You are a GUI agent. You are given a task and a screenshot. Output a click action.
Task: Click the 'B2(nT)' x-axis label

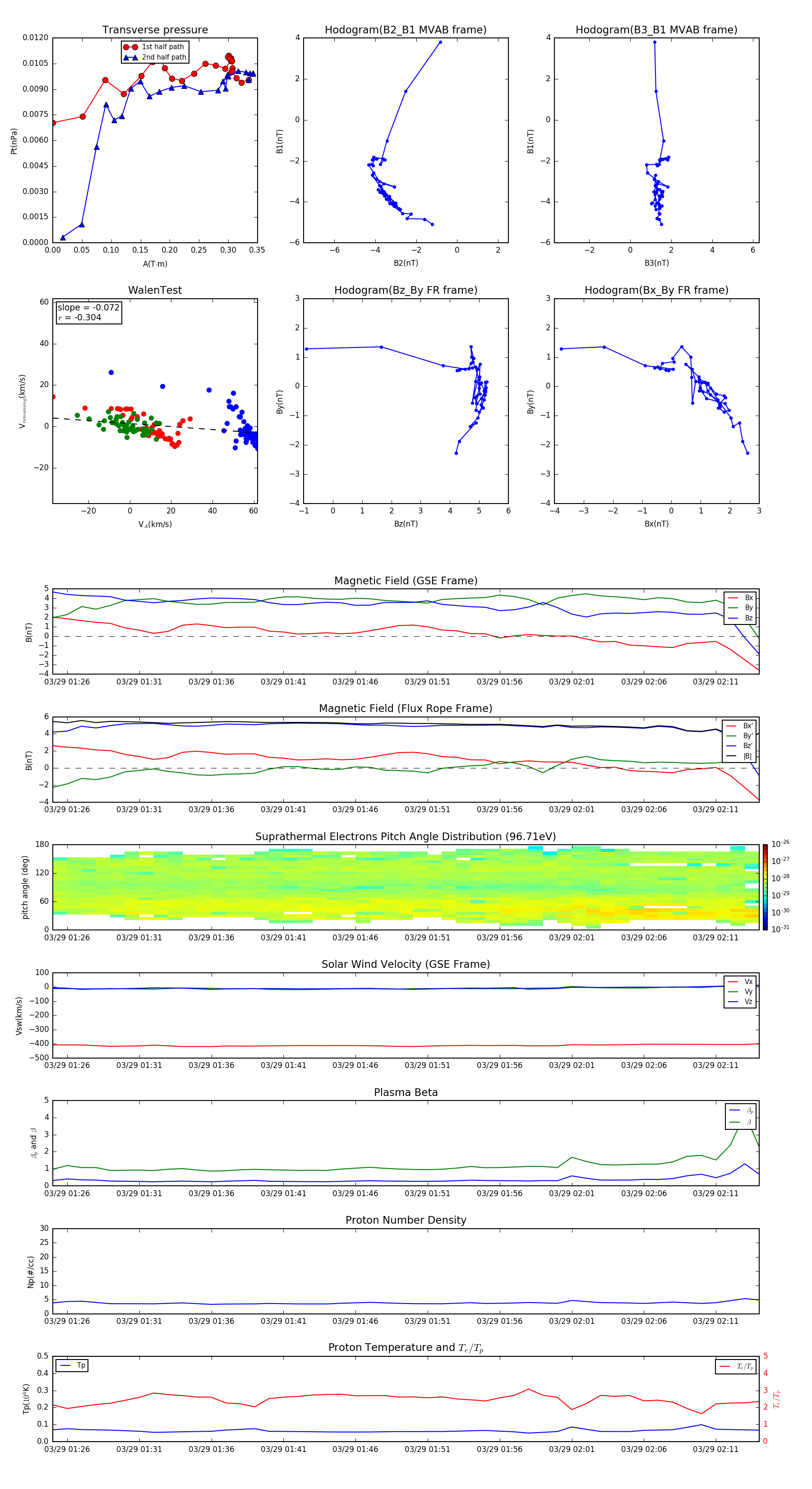(x=406, y=263)
